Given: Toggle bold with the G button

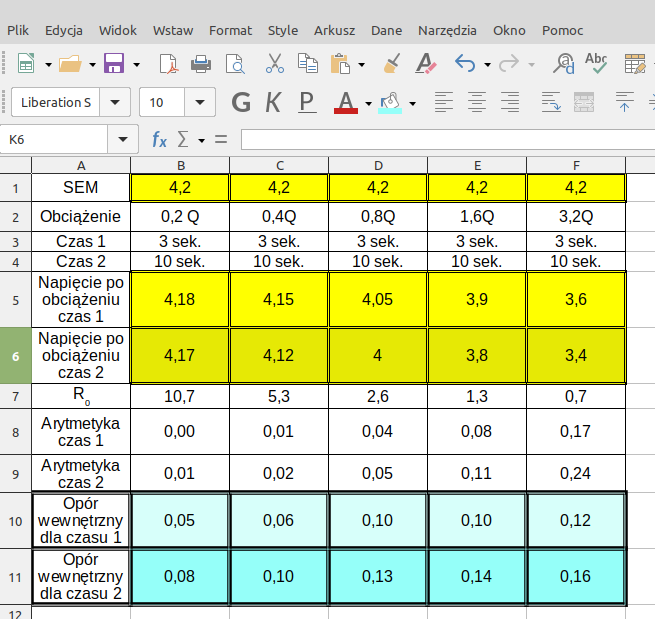Looking at the screenshot, I should point(241,102).
